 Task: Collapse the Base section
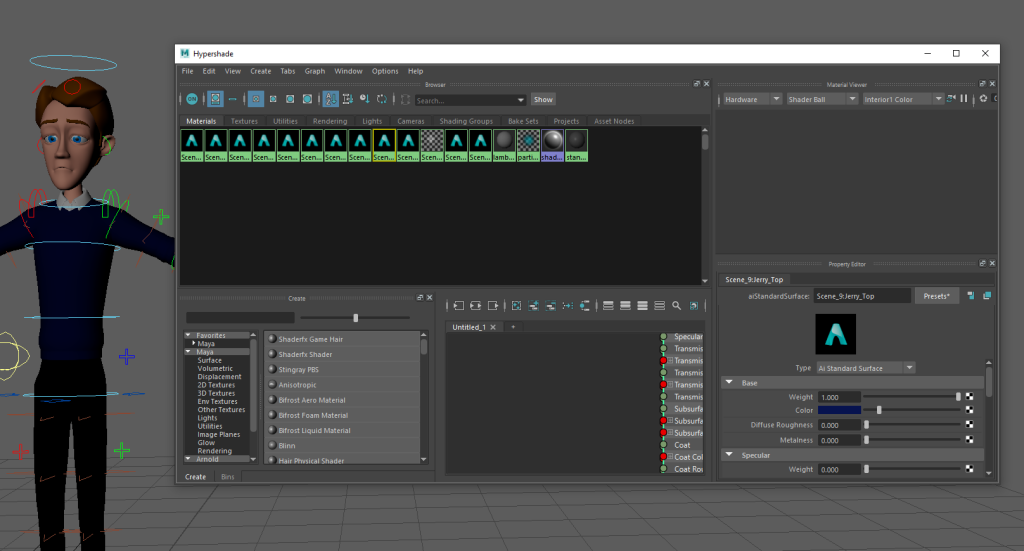point(729,383)
